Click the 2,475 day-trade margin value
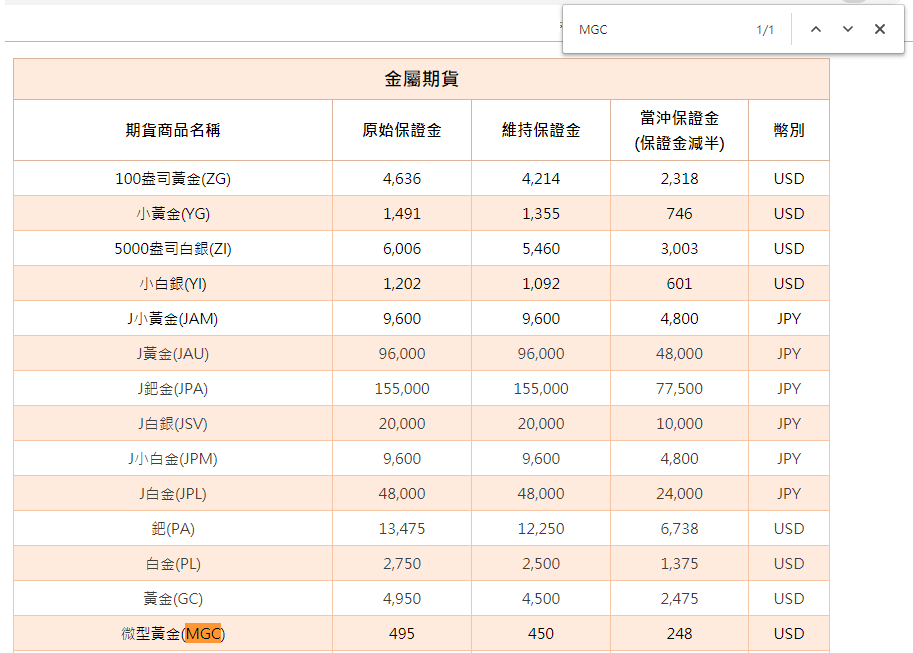 click(x=680, y=598)
